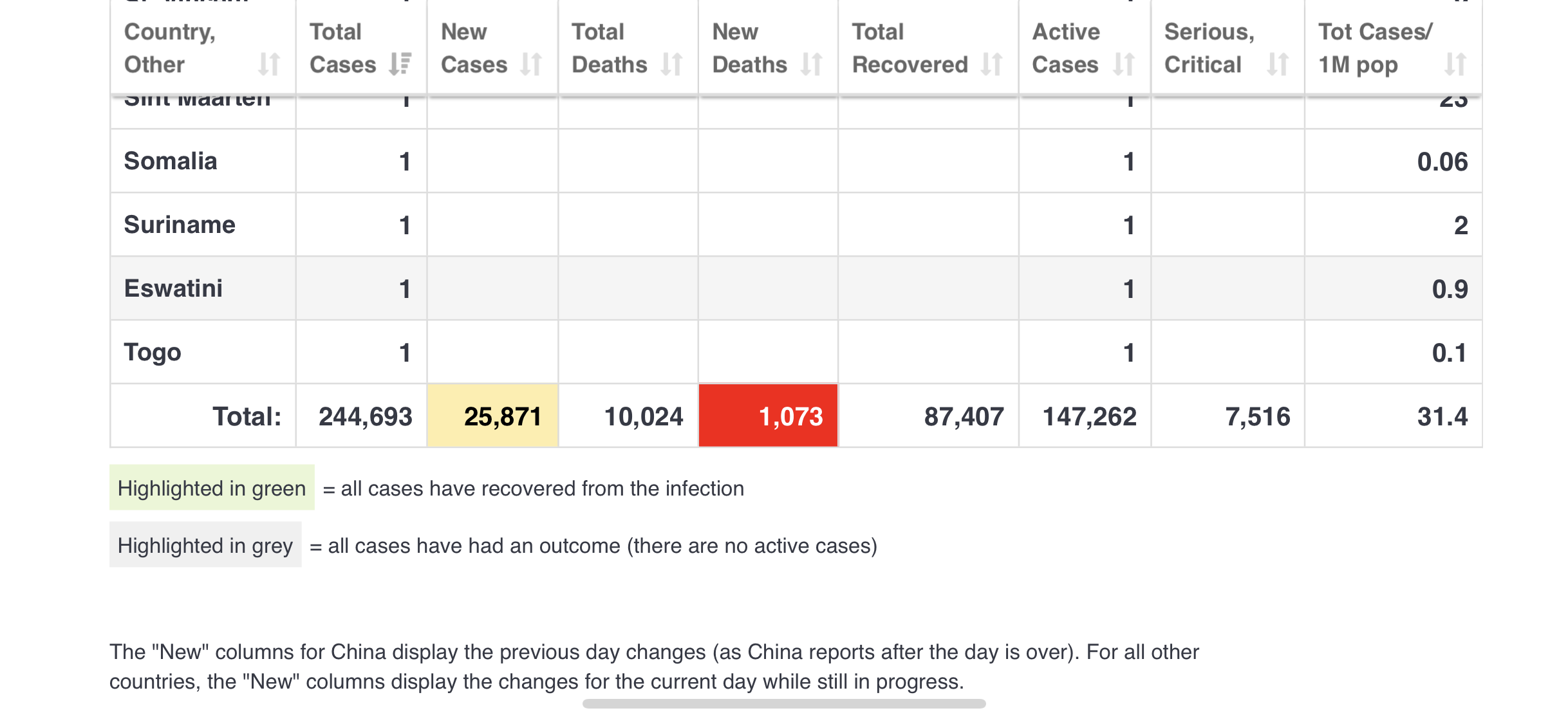Click sort icon in Total Cases column
1568x724 pixels.
(400, 64)
